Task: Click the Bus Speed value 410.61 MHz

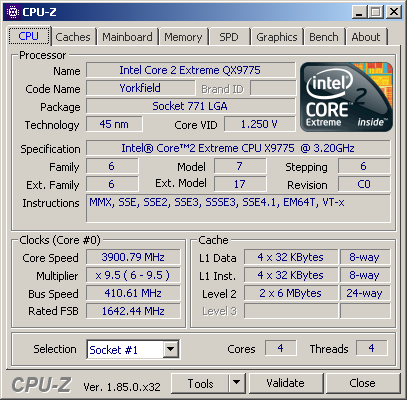Action: (x=133, y=293)
